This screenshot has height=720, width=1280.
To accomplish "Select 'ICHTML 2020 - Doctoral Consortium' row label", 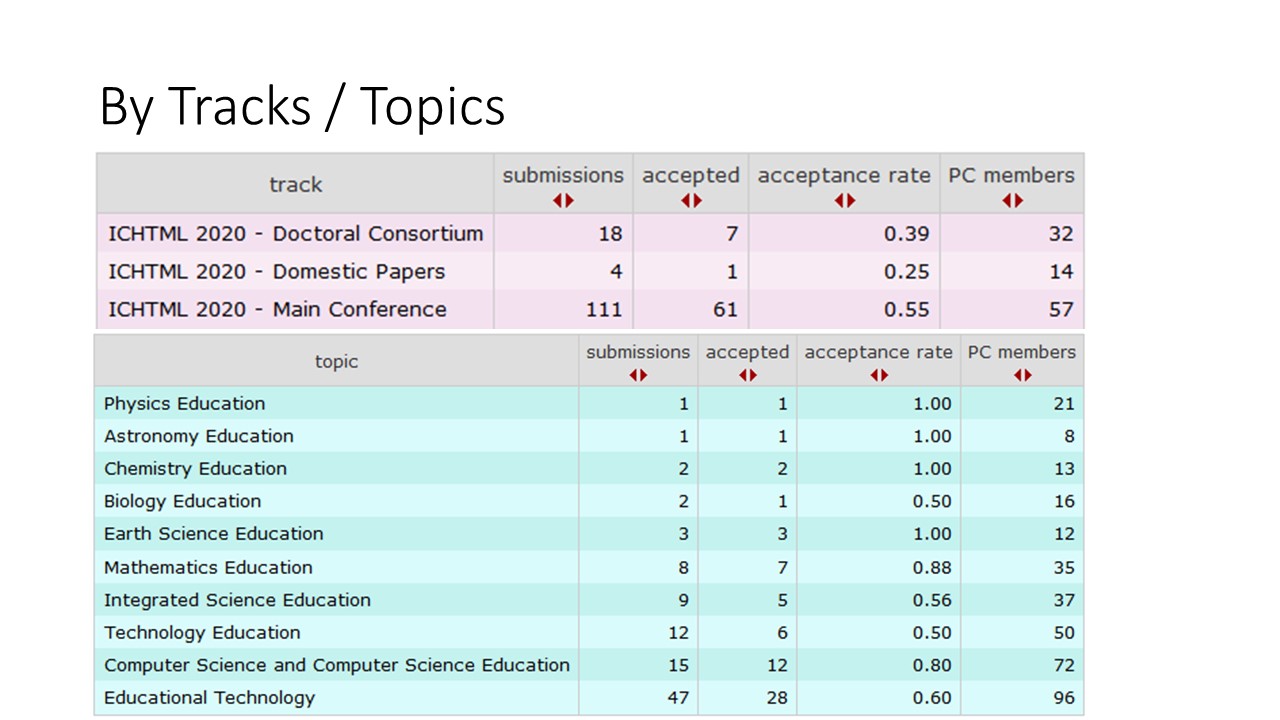I will [x=296, y=234].
